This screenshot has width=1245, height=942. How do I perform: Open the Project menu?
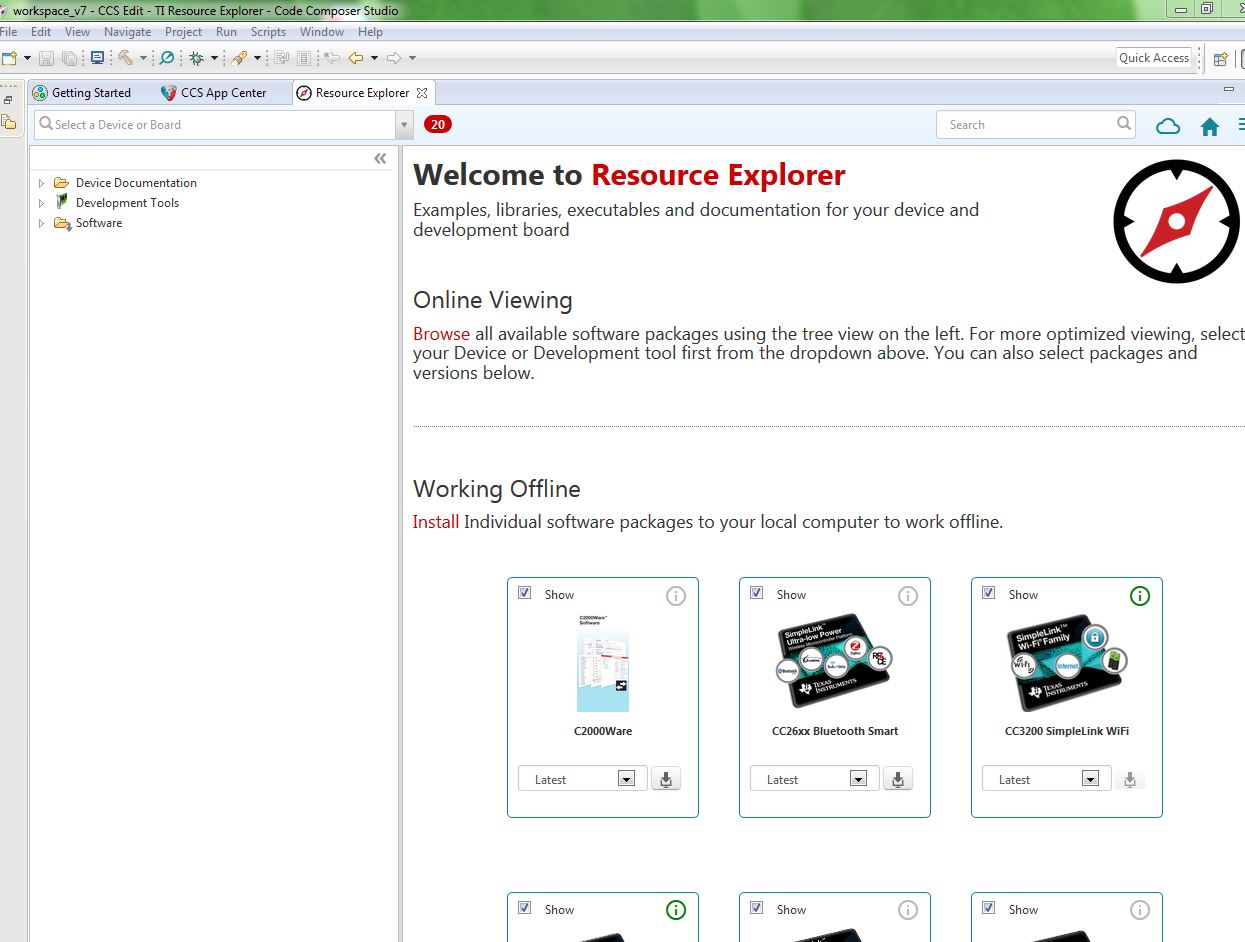click(184, 32)
